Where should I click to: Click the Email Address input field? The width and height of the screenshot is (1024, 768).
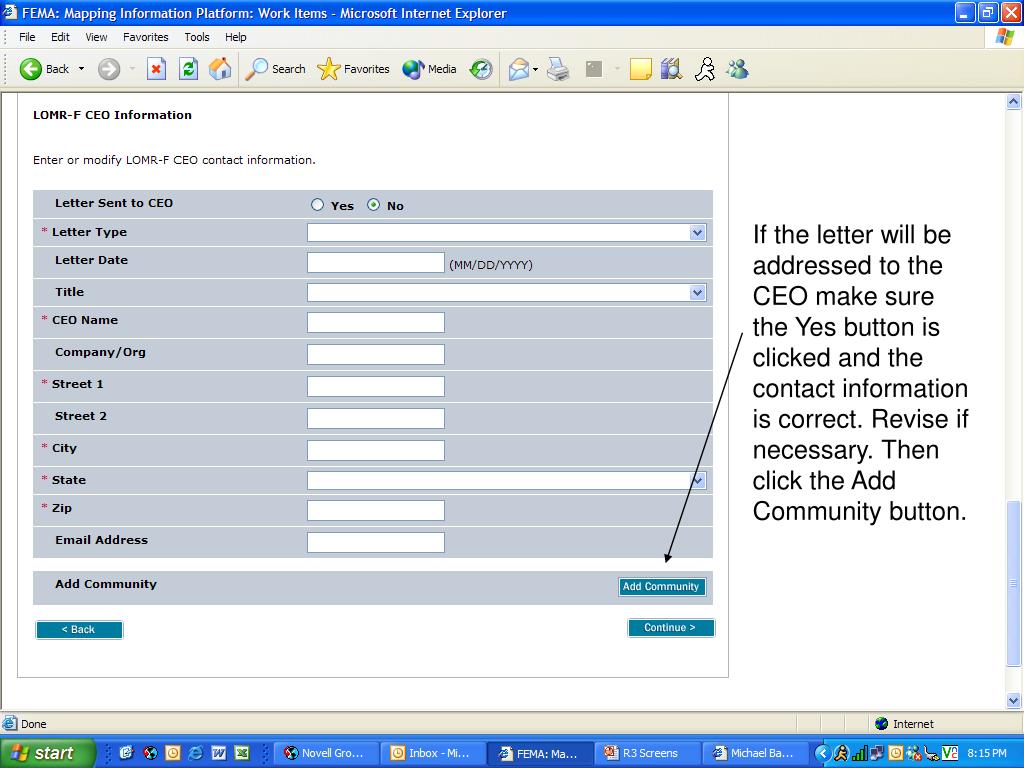click(x=376, y=542)
